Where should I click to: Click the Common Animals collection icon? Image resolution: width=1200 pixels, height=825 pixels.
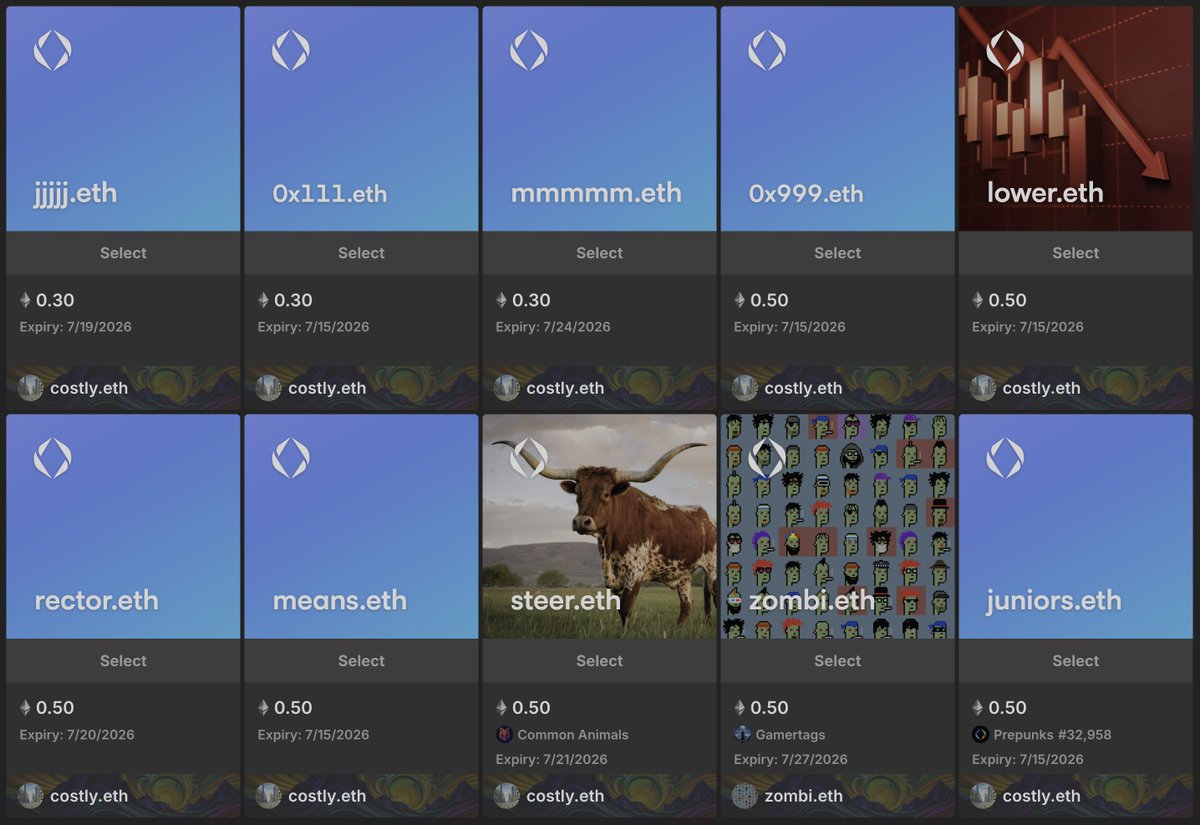tap(504, 734)
